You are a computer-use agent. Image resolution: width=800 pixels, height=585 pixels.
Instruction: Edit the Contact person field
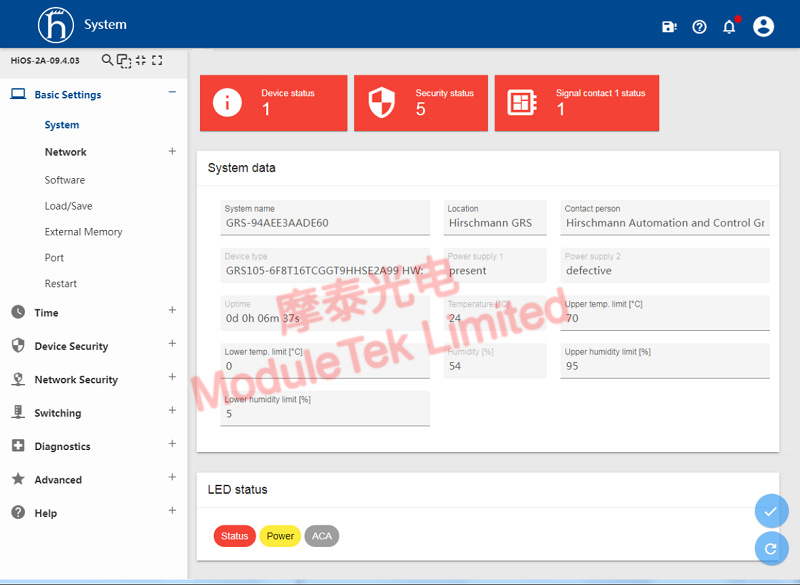665,218
